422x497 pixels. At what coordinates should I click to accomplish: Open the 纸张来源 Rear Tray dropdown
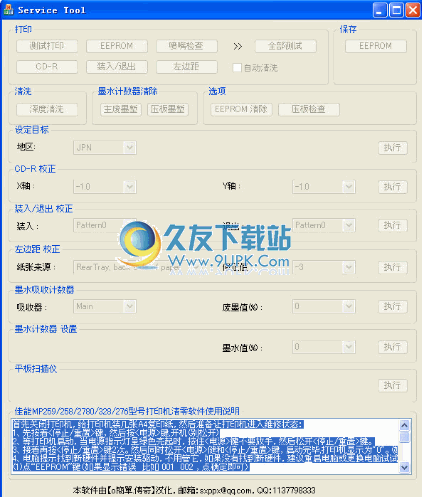click(x=137, y=267)
